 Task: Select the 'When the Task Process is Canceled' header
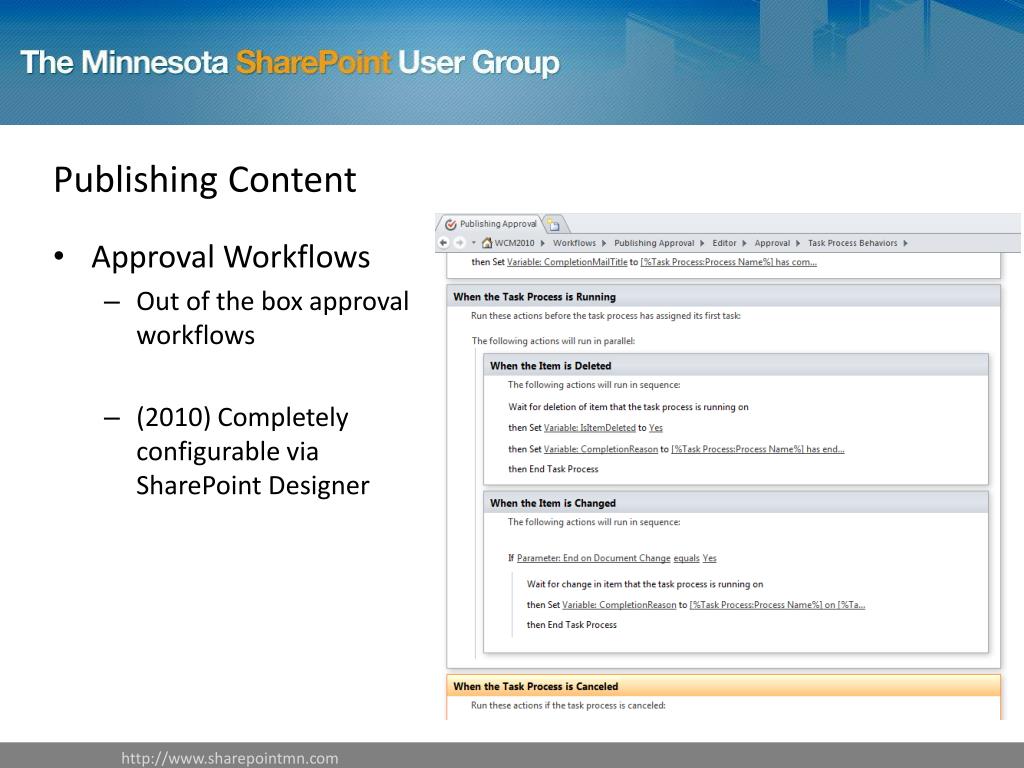pyautogui.click(x=724, y=686)
